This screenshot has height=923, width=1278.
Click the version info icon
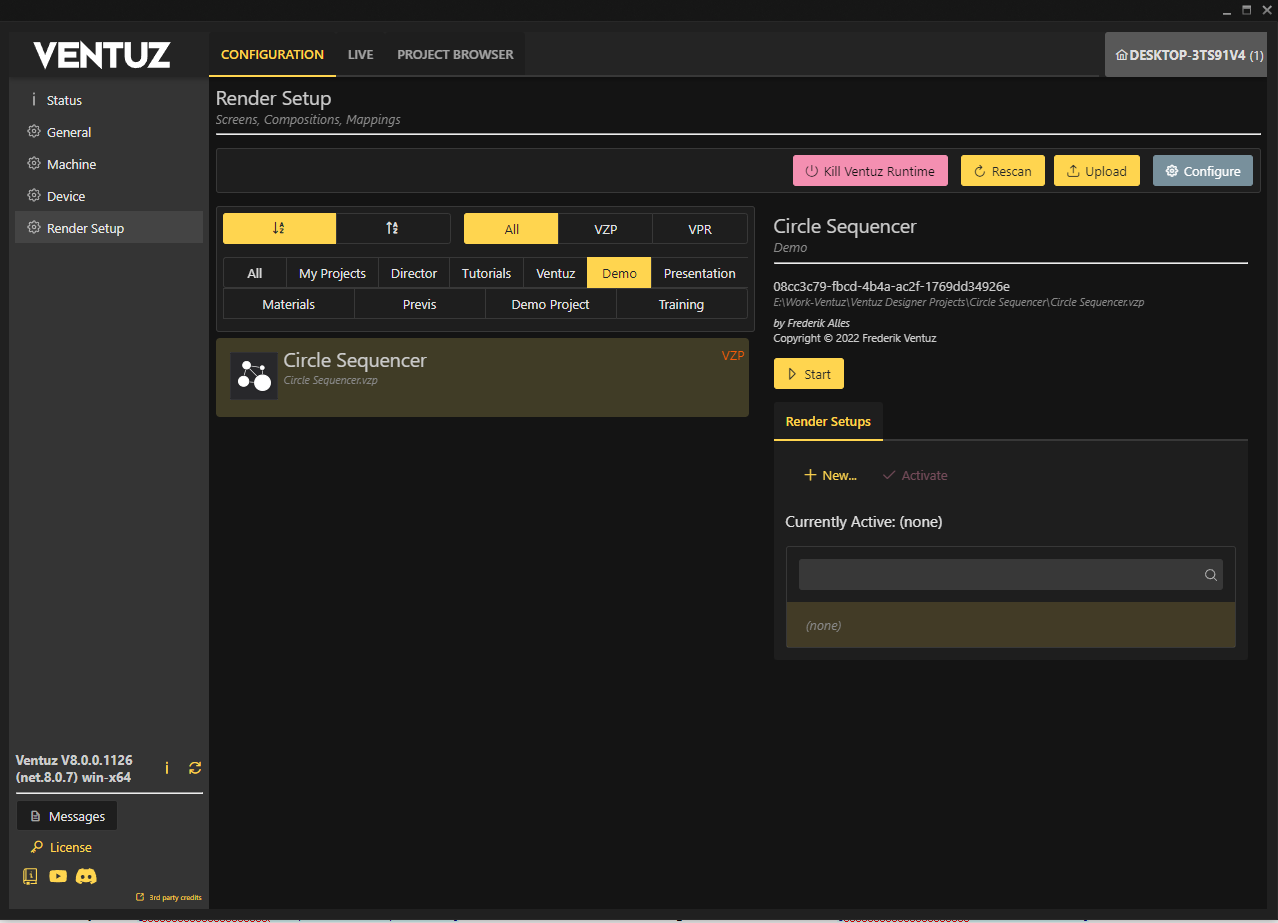pyautogui.click(x=167, y=768)
